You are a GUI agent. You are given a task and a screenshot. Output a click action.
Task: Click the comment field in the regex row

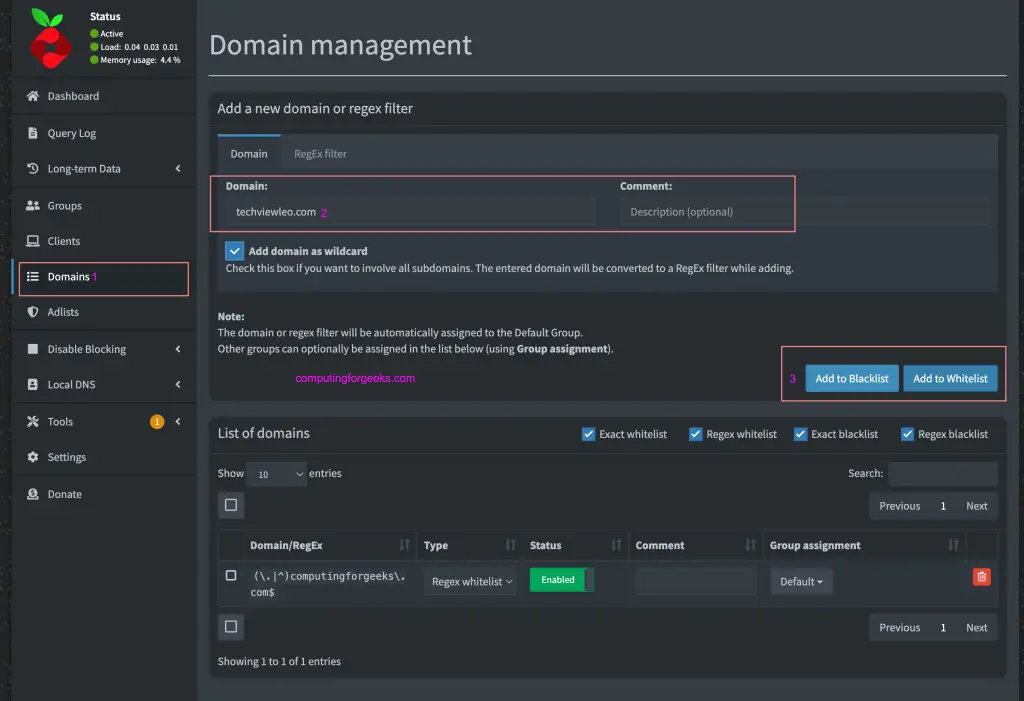point(696,581)
